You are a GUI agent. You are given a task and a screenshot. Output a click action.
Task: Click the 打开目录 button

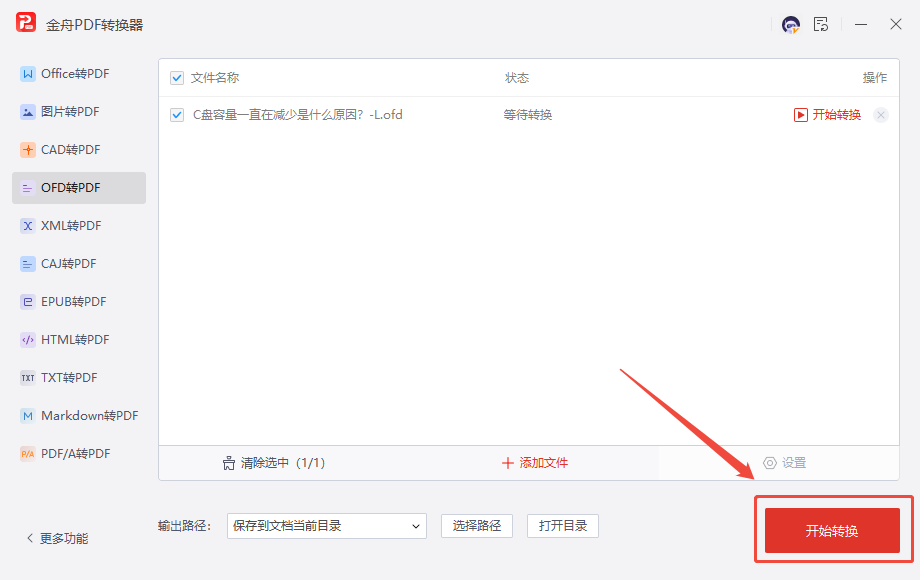click(x=563, y=526)
